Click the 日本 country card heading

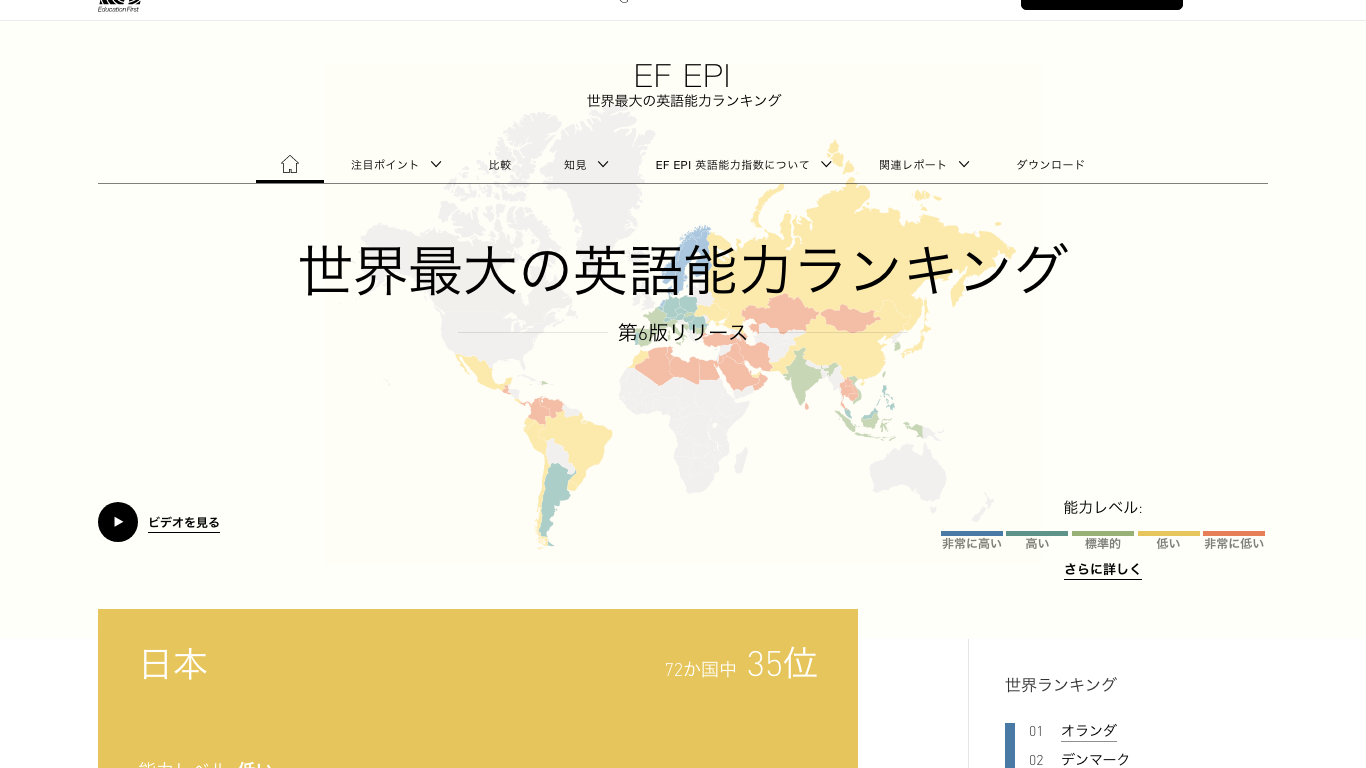173,664
